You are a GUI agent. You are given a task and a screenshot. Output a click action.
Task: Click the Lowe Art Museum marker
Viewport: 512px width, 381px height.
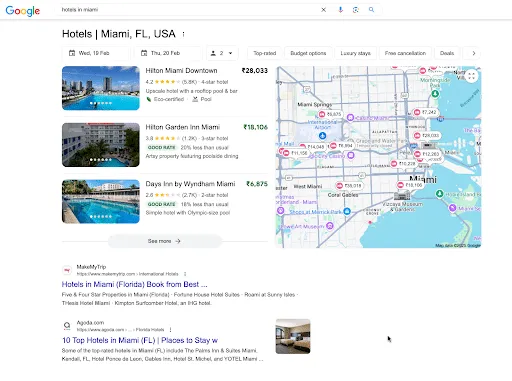click(x=330, y=226)
